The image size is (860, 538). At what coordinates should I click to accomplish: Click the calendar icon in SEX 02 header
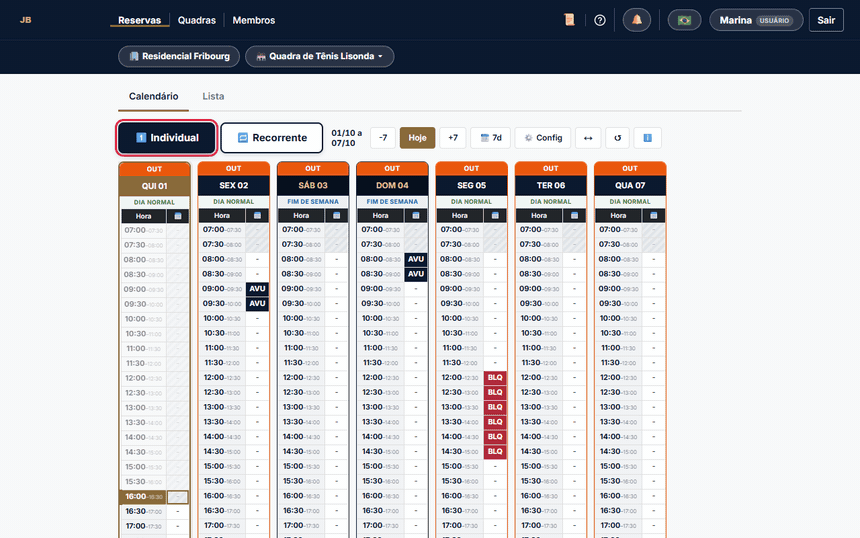[257, 216]
